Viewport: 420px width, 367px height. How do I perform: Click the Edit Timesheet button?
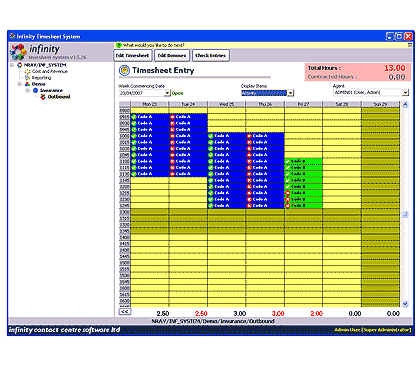click(x=133, y=55)
